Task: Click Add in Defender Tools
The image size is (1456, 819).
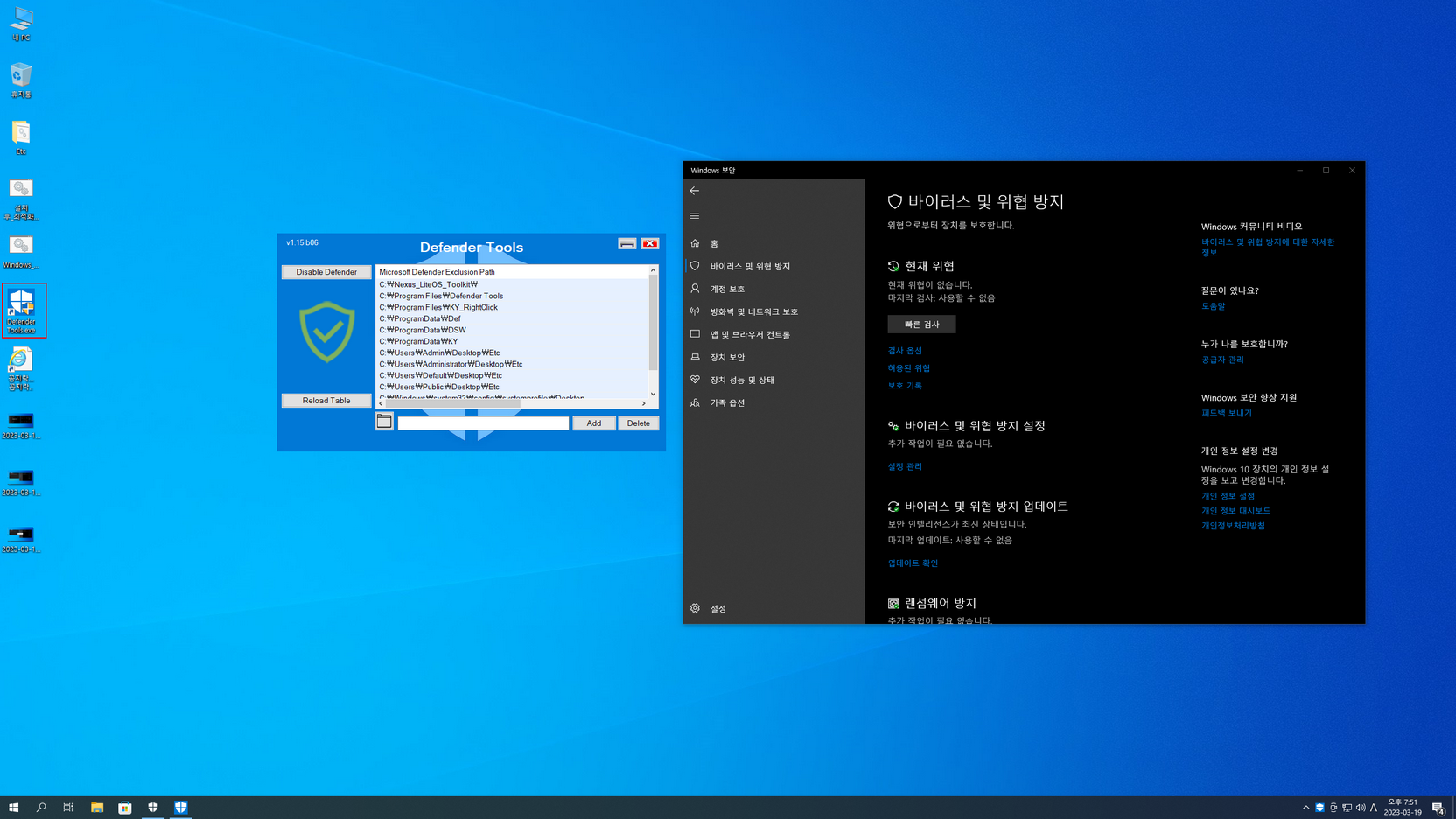Action: click(x=594, y=423)
